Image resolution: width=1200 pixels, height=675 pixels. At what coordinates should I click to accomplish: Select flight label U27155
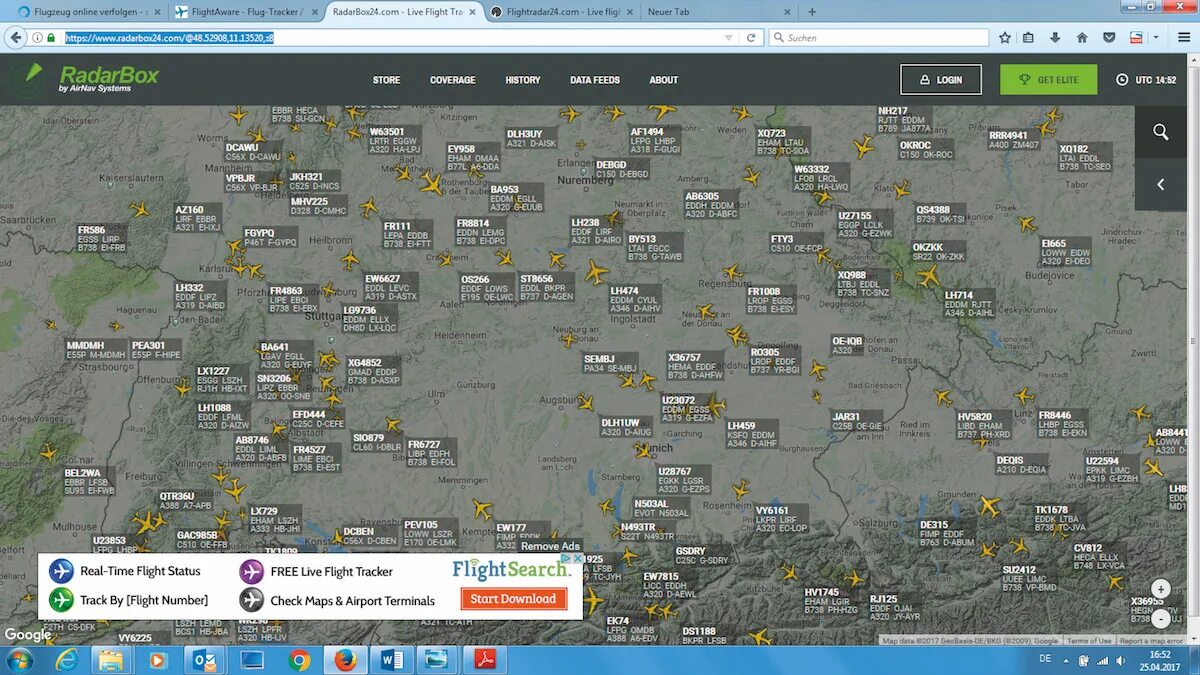click(865, 224)
